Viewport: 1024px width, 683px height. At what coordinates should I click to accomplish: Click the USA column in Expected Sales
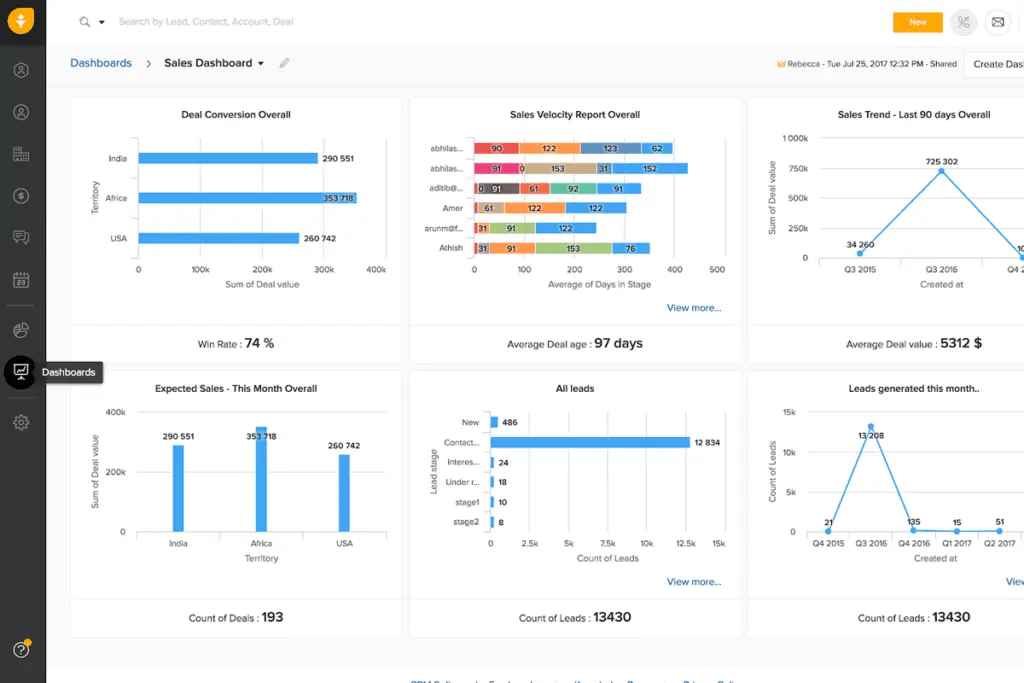(x=344, y=493)
